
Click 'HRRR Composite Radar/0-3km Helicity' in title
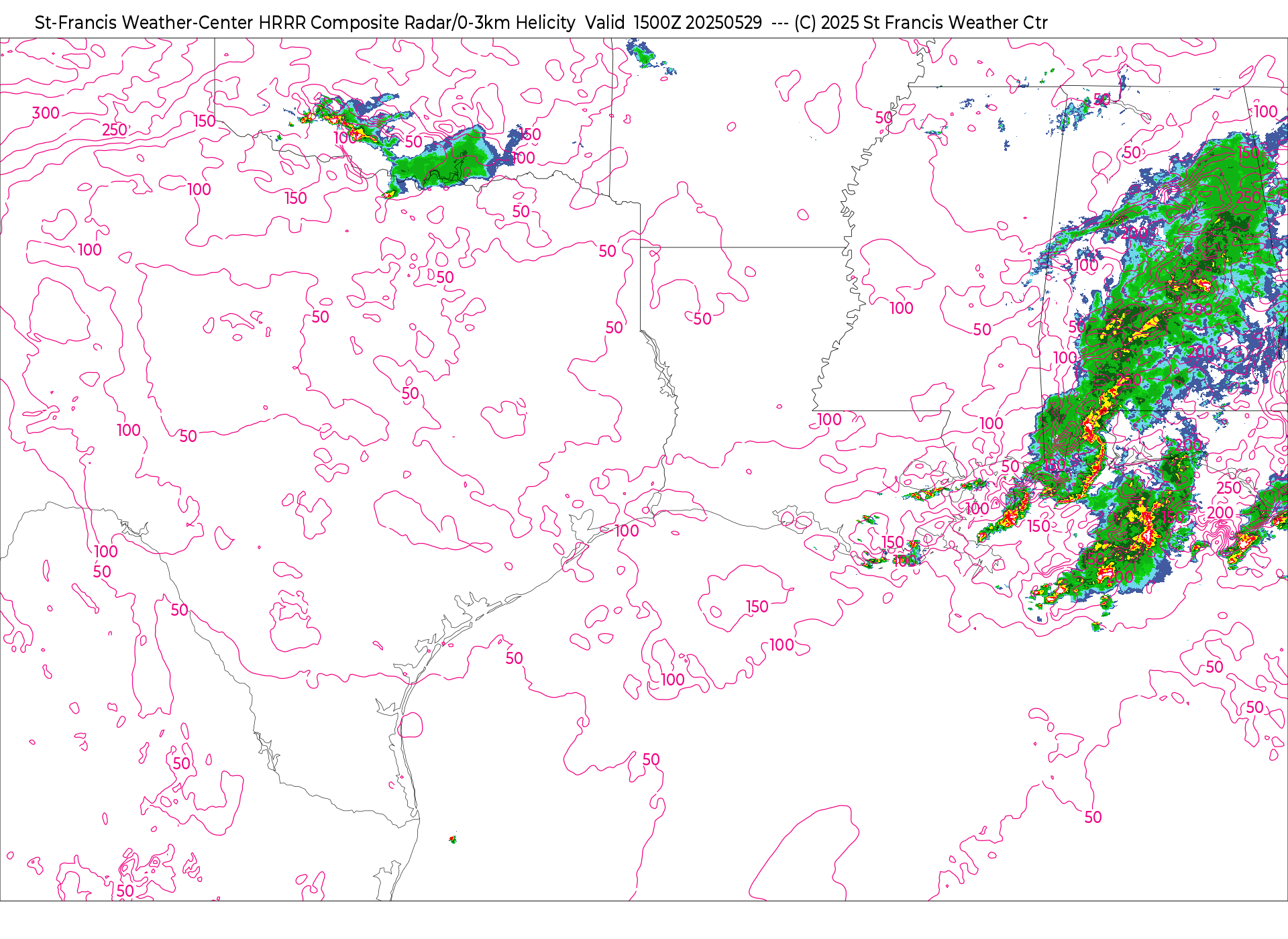417,23
